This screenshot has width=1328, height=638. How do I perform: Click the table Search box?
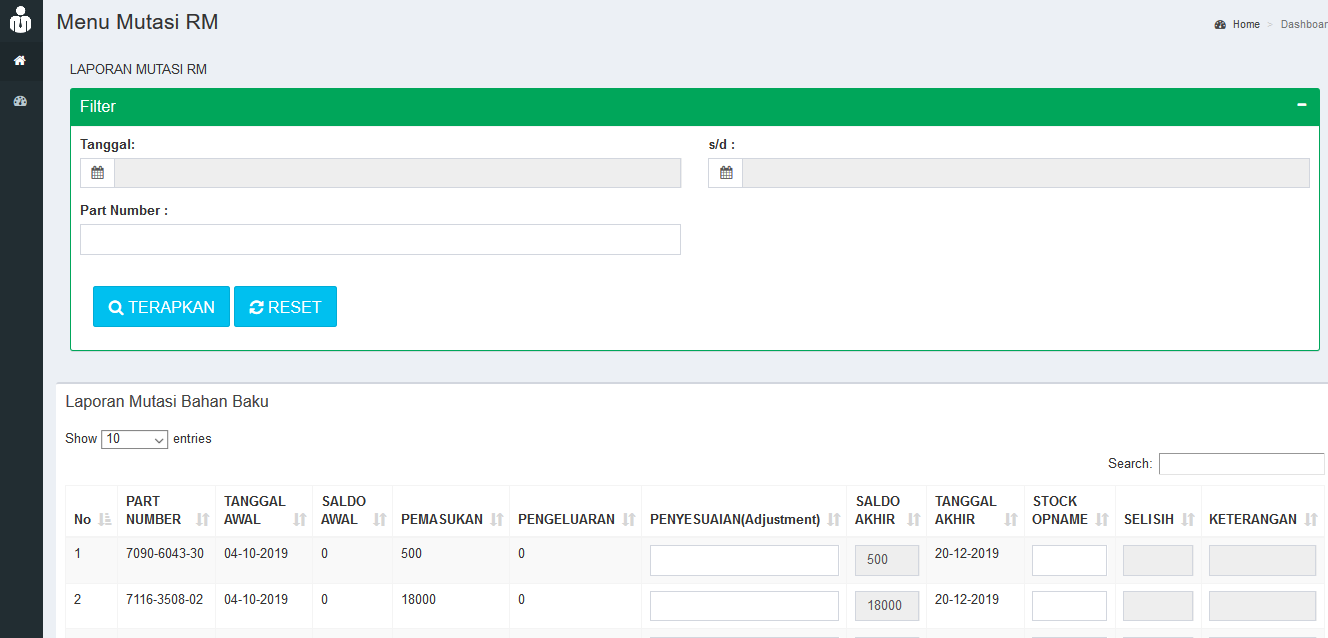(1241, 464)
